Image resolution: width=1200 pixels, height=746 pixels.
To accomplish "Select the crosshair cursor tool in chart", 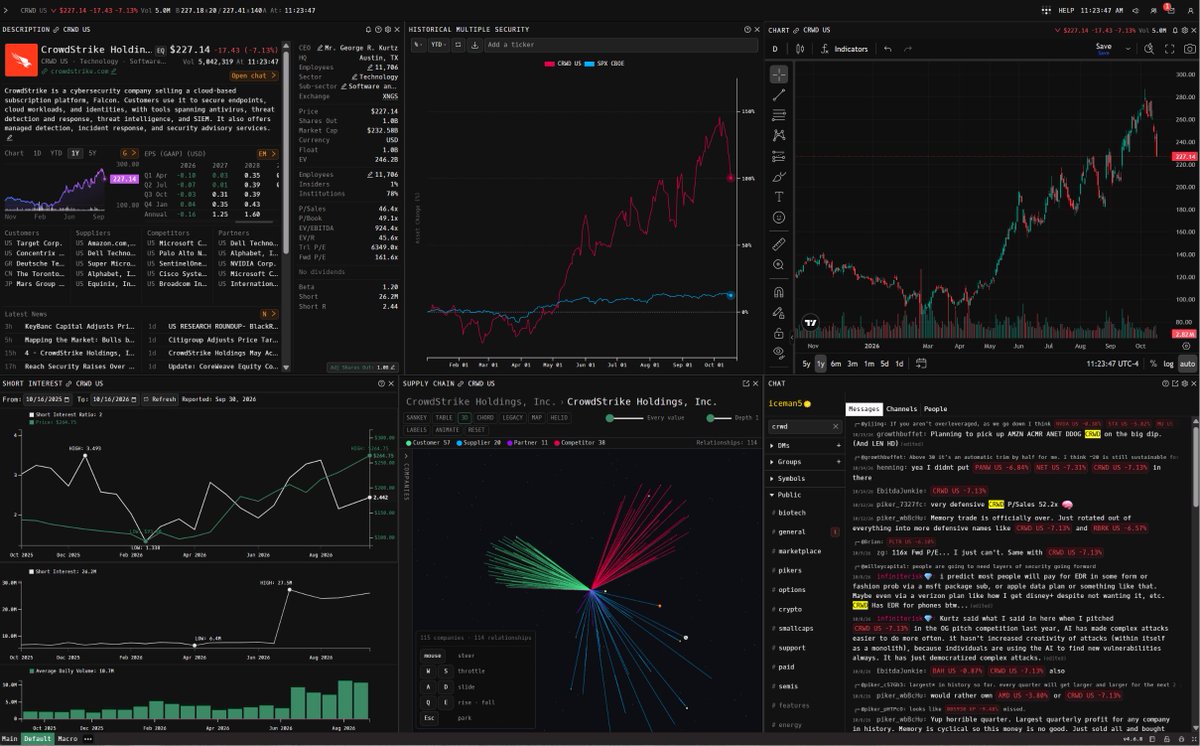I will tap(778, 74).
